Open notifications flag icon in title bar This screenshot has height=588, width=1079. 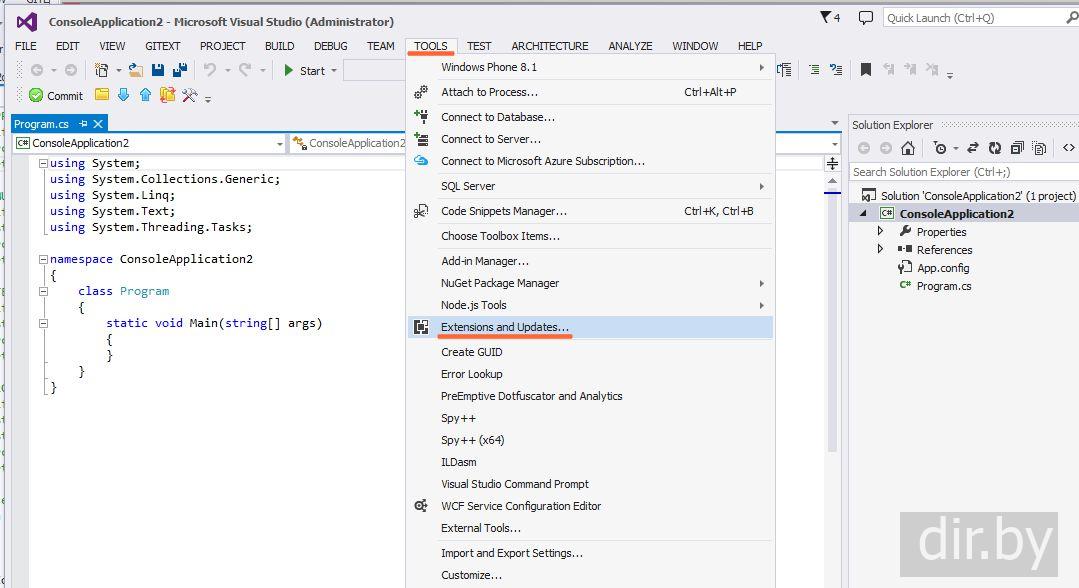(x=825, y=17)
